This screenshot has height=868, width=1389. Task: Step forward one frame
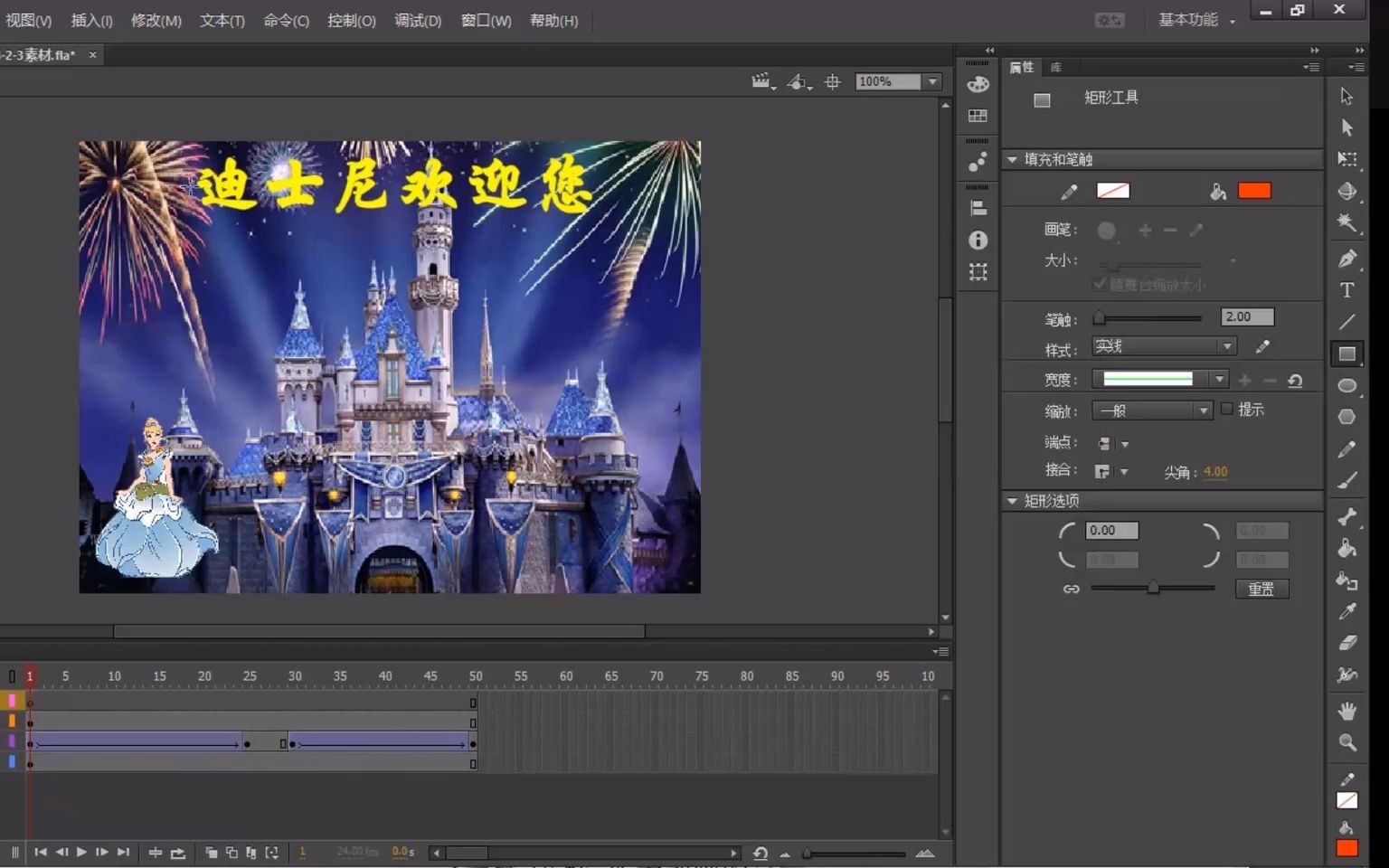[x=101, y=852]
